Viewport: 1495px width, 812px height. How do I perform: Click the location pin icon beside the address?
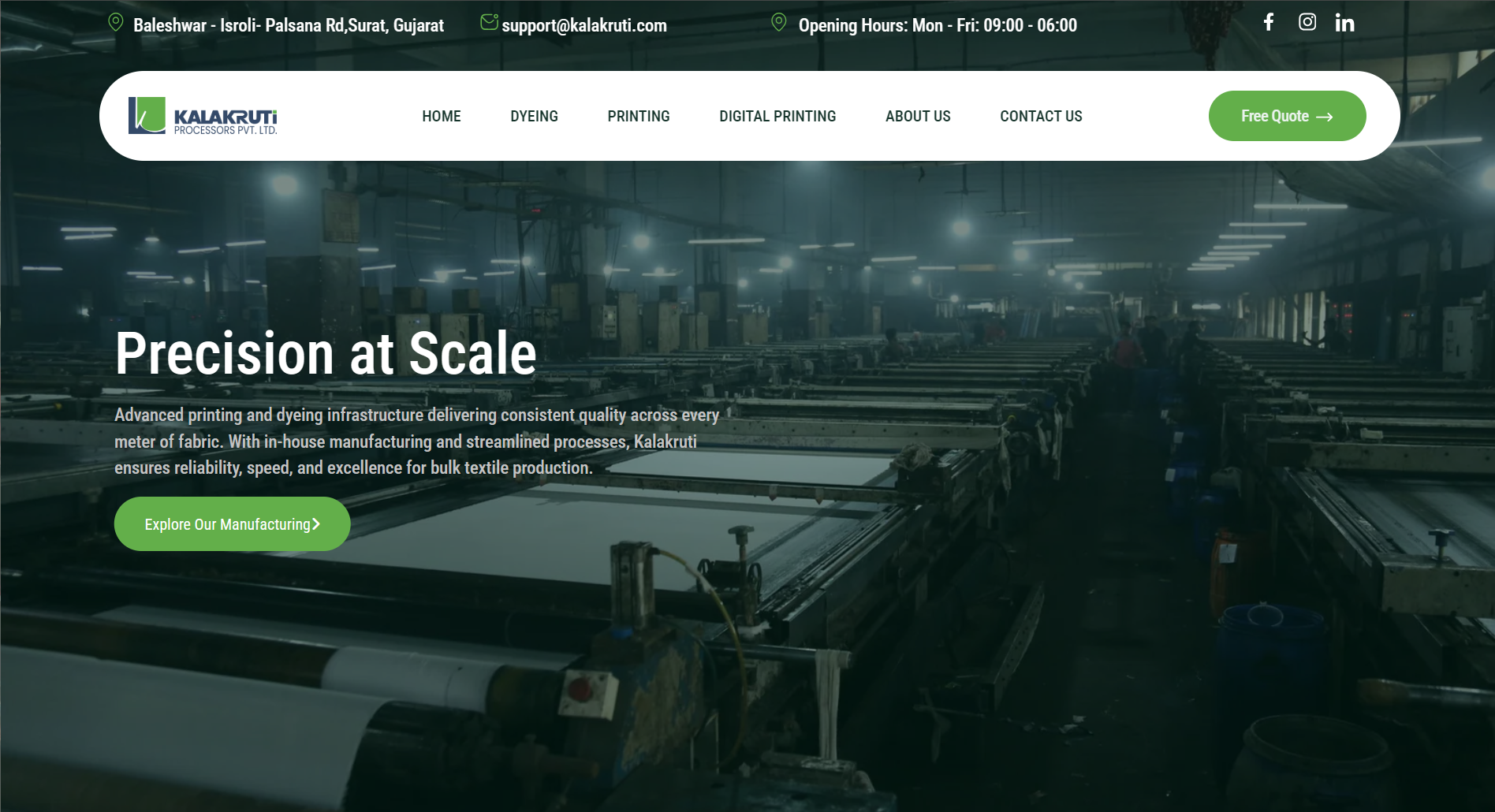(116, 23)
